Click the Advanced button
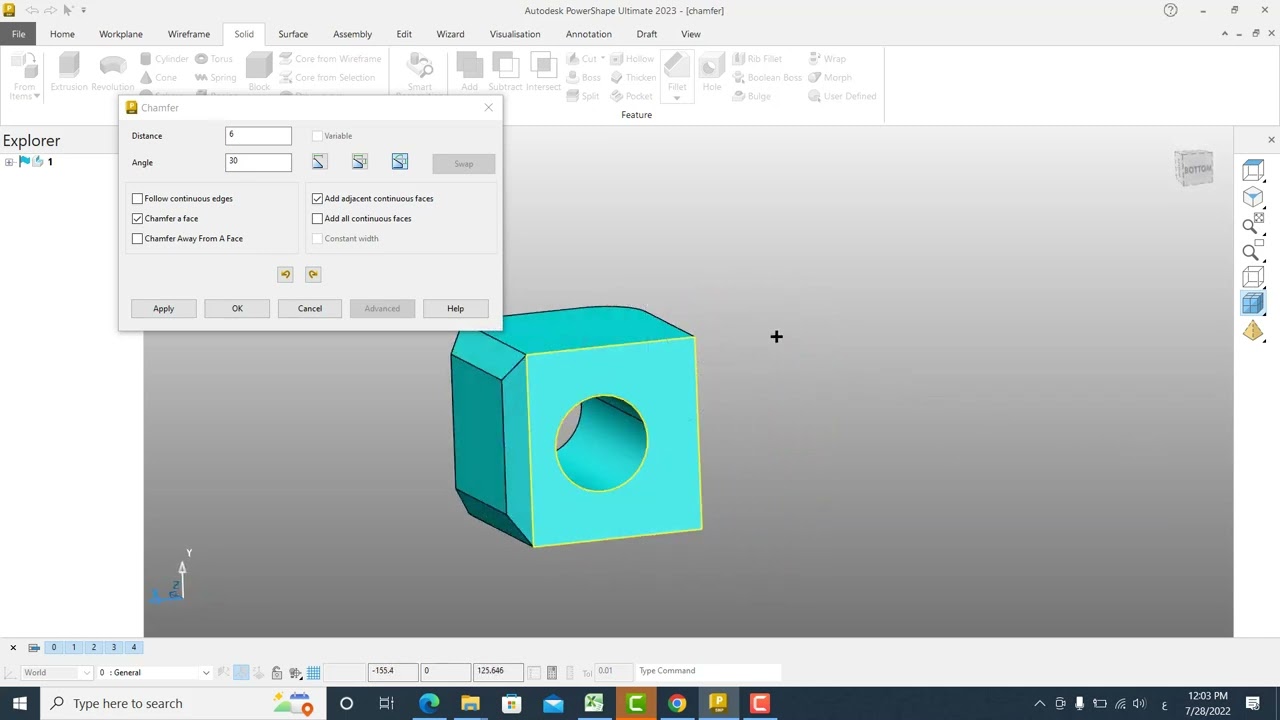 (382, 308)
